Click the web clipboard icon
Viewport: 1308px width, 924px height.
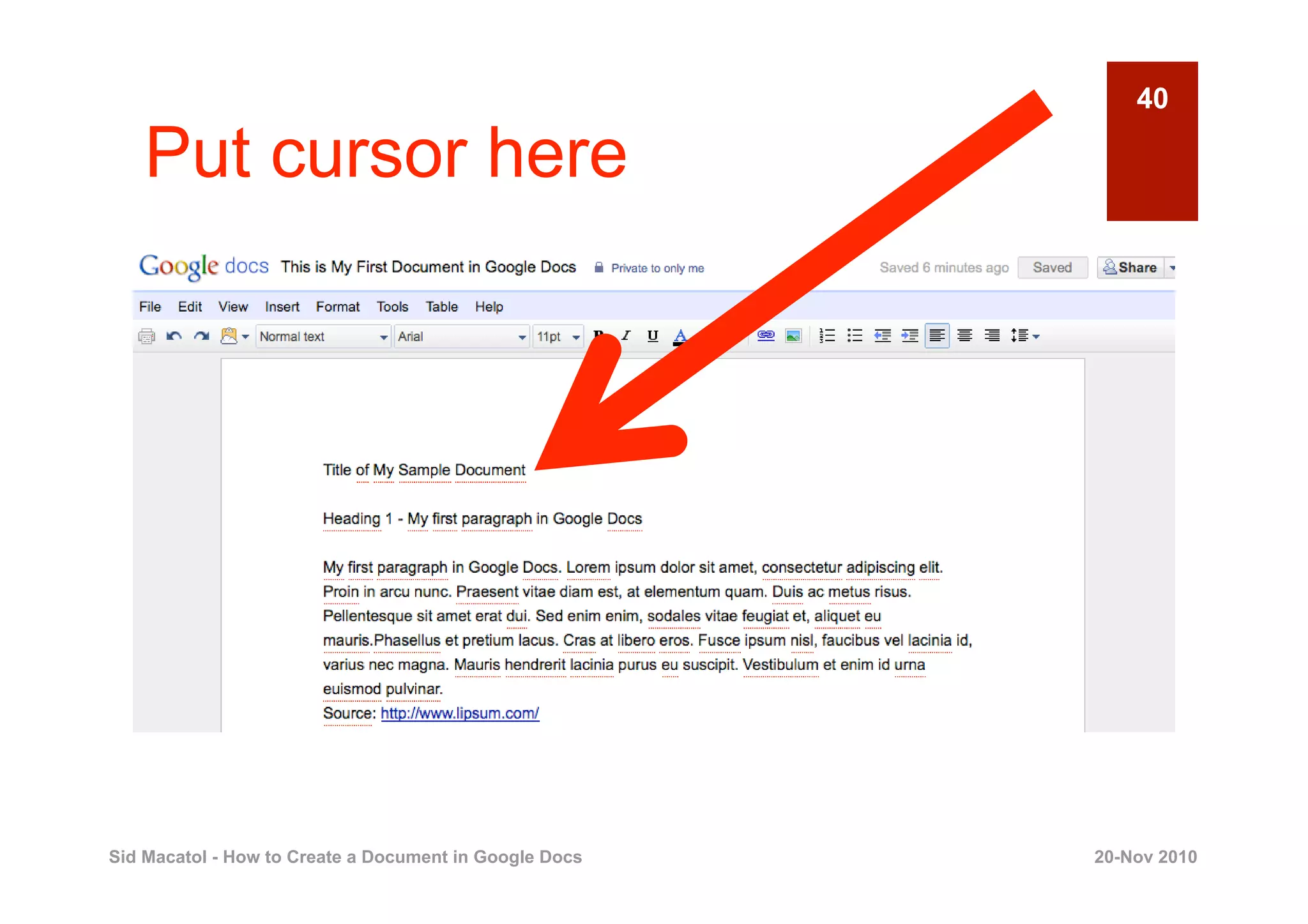[x=229, y=336]
